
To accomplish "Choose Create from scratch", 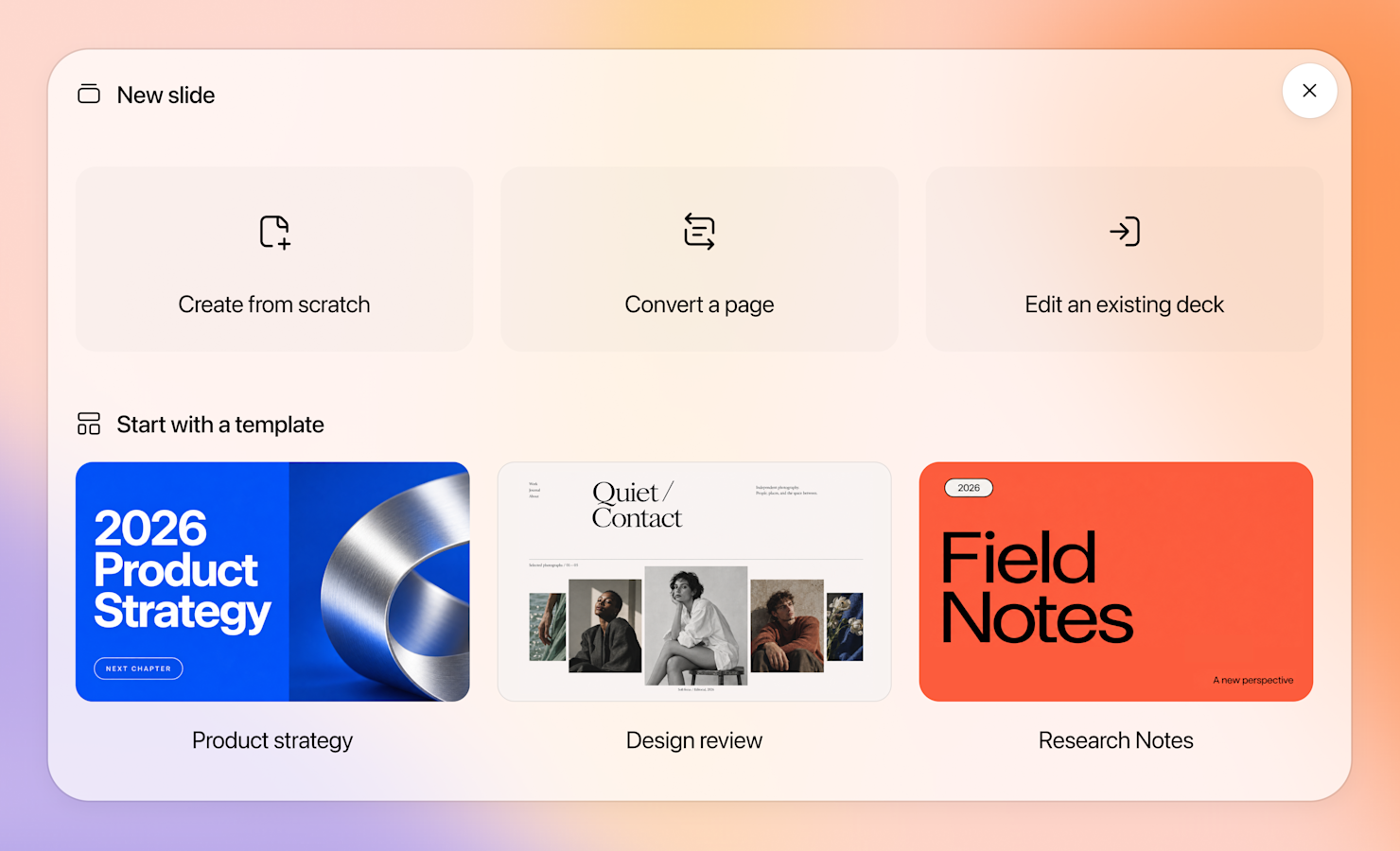I will pos(274,259).
